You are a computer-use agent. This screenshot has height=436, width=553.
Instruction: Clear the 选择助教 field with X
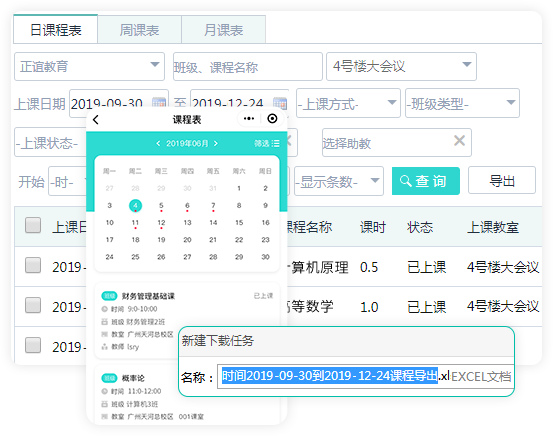click(459, 141)
